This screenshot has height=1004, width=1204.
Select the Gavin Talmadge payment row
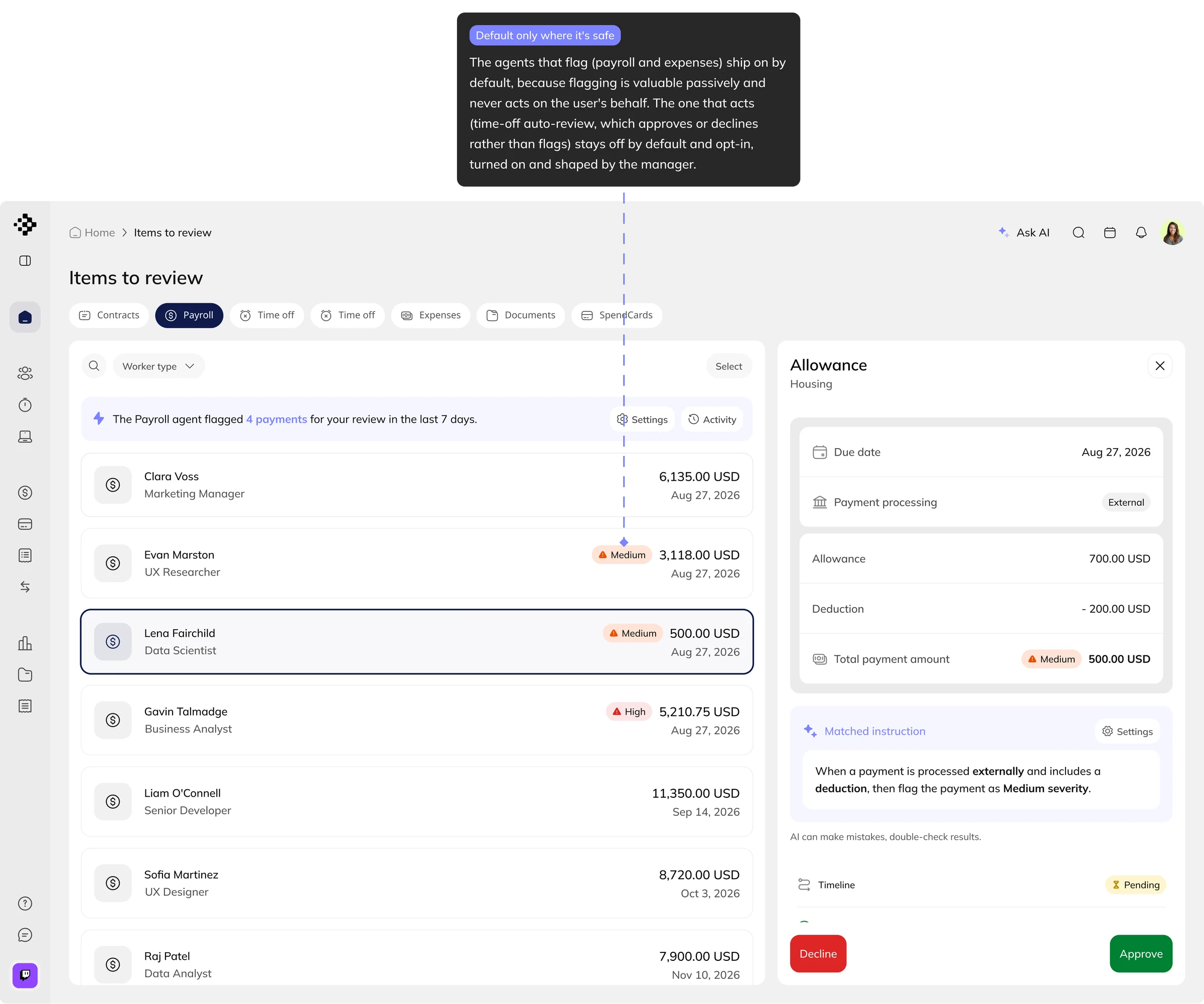point(417,720)
